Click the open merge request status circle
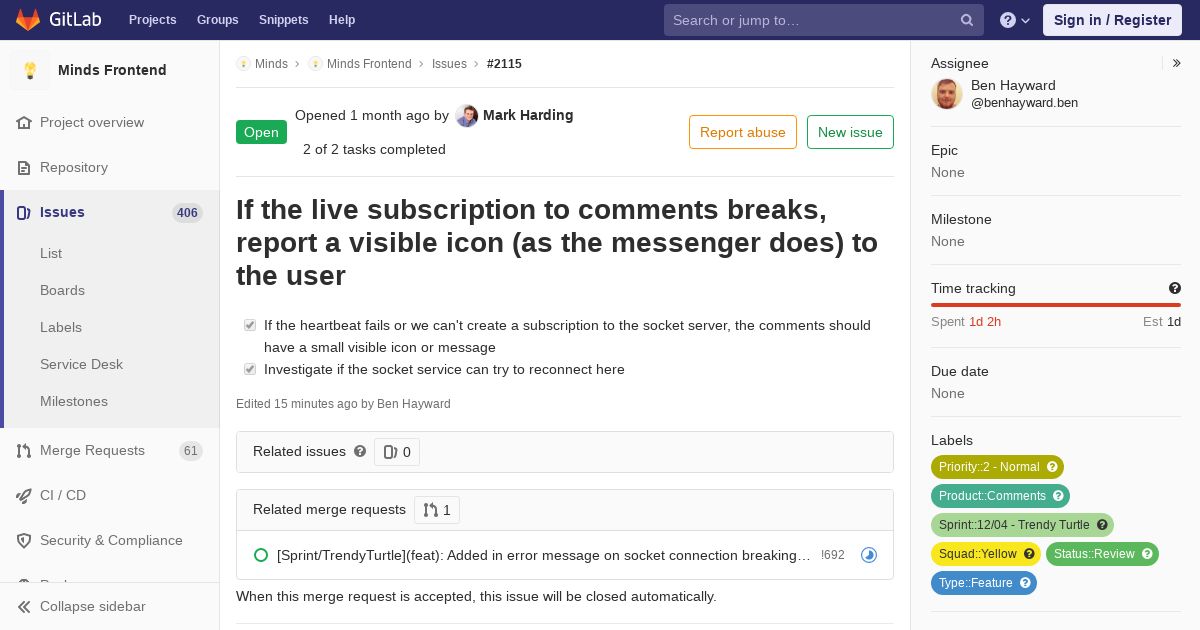The image size is (1200, 630). (x=261, y=555)
